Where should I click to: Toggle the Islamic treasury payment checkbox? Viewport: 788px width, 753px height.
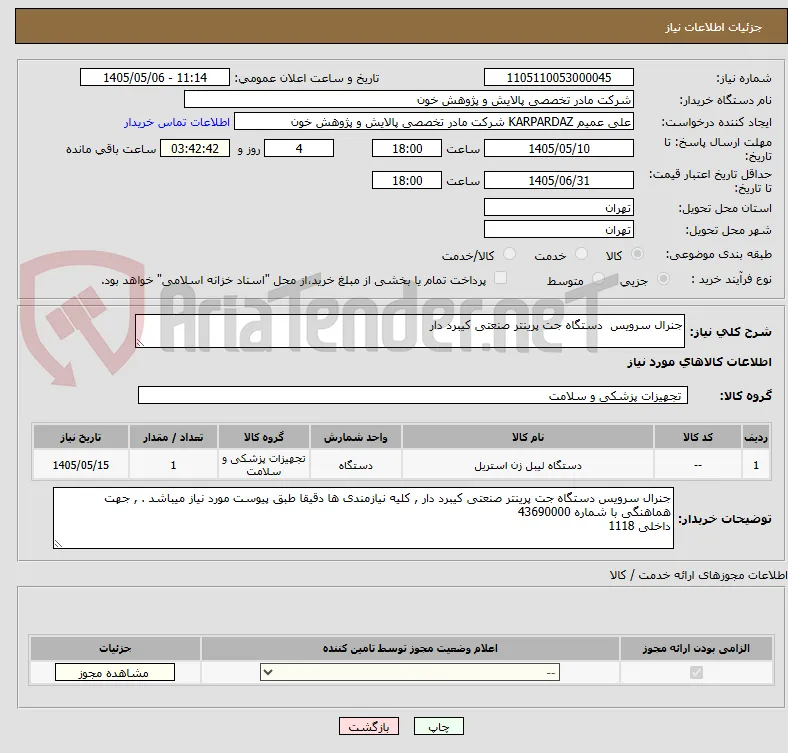[501, 278]
